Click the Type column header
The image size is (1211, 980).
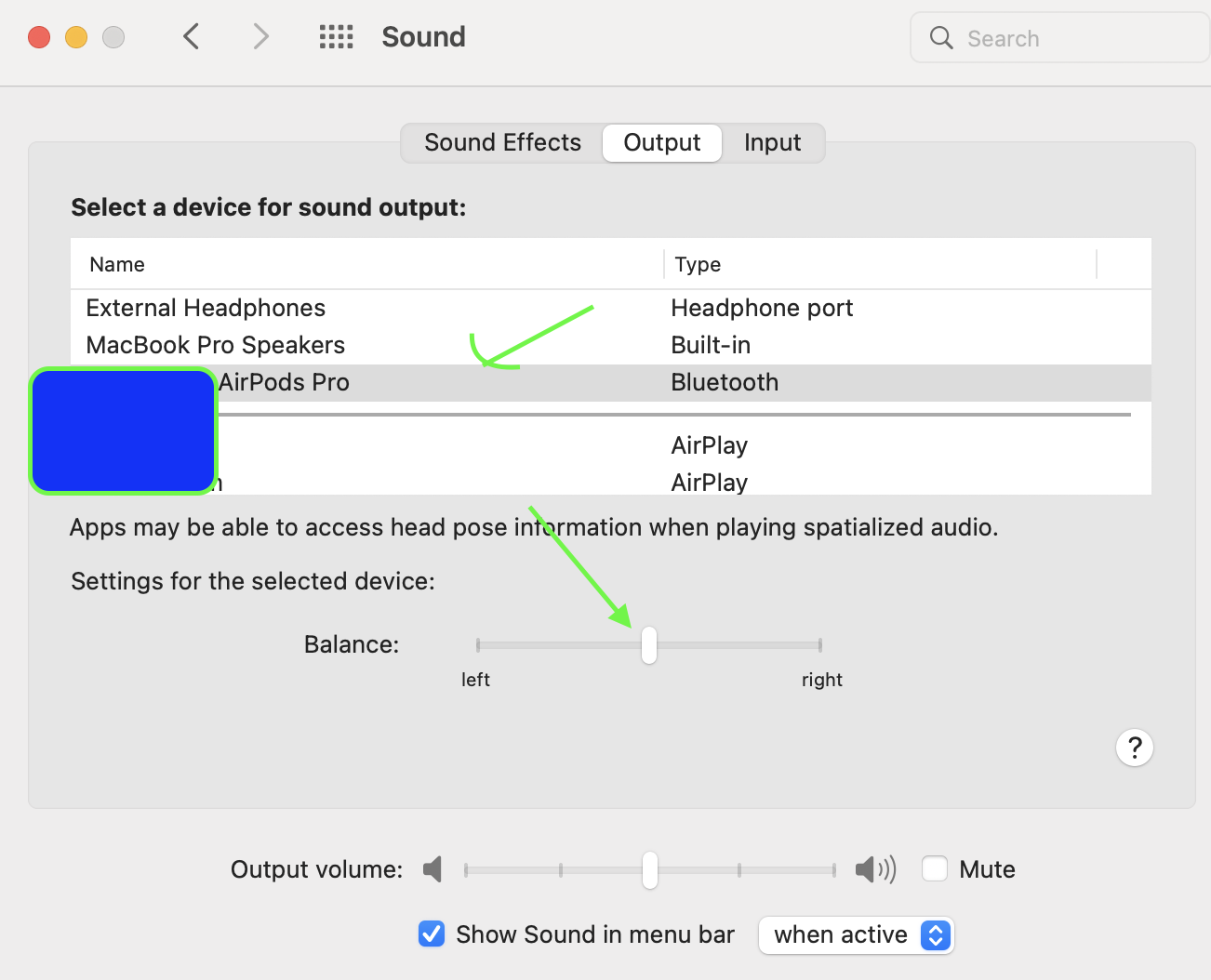pyautogui.click(x=698, y=265)
